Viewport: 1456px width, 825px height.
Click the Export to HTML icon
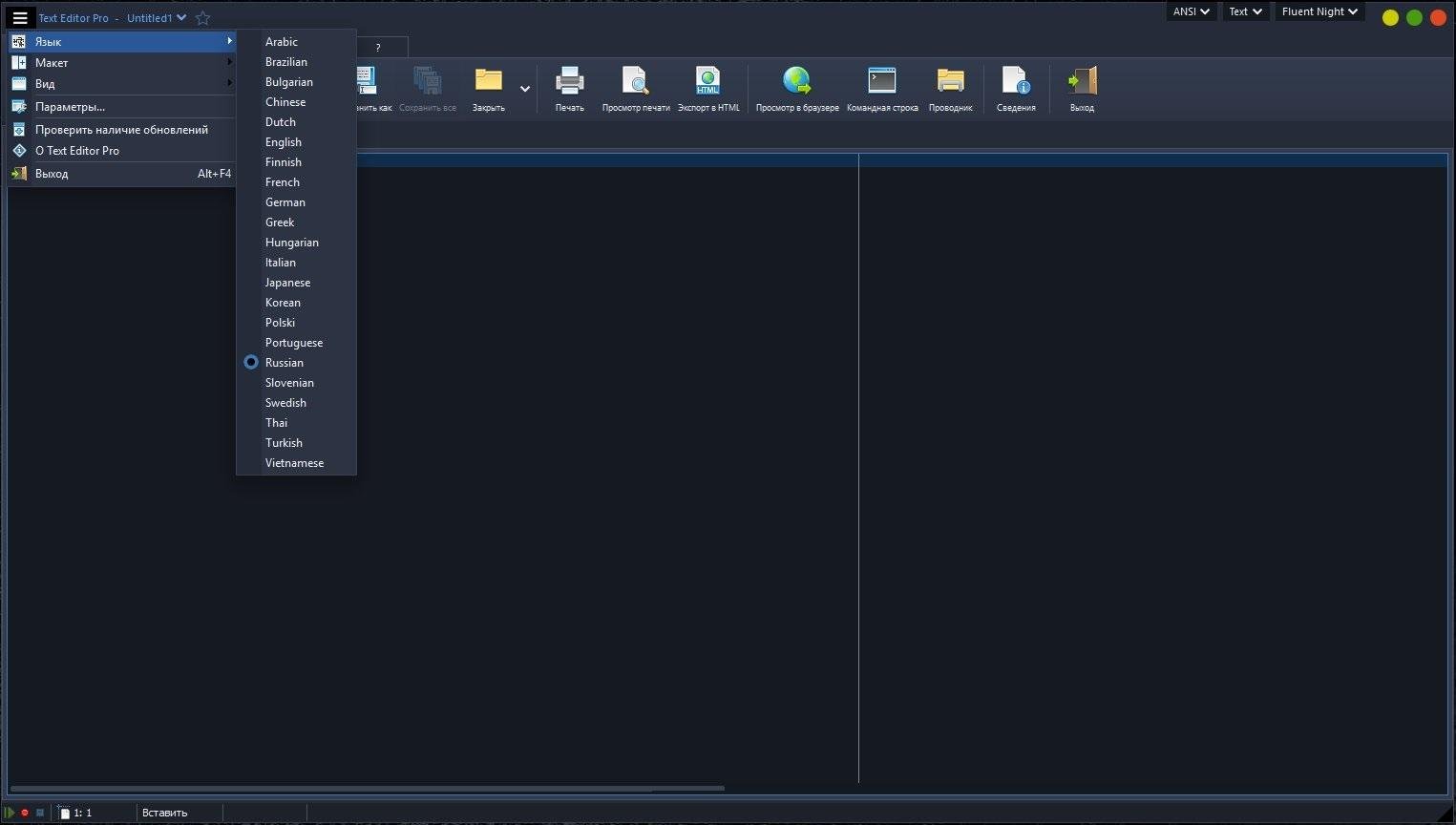tap(707, 82)
